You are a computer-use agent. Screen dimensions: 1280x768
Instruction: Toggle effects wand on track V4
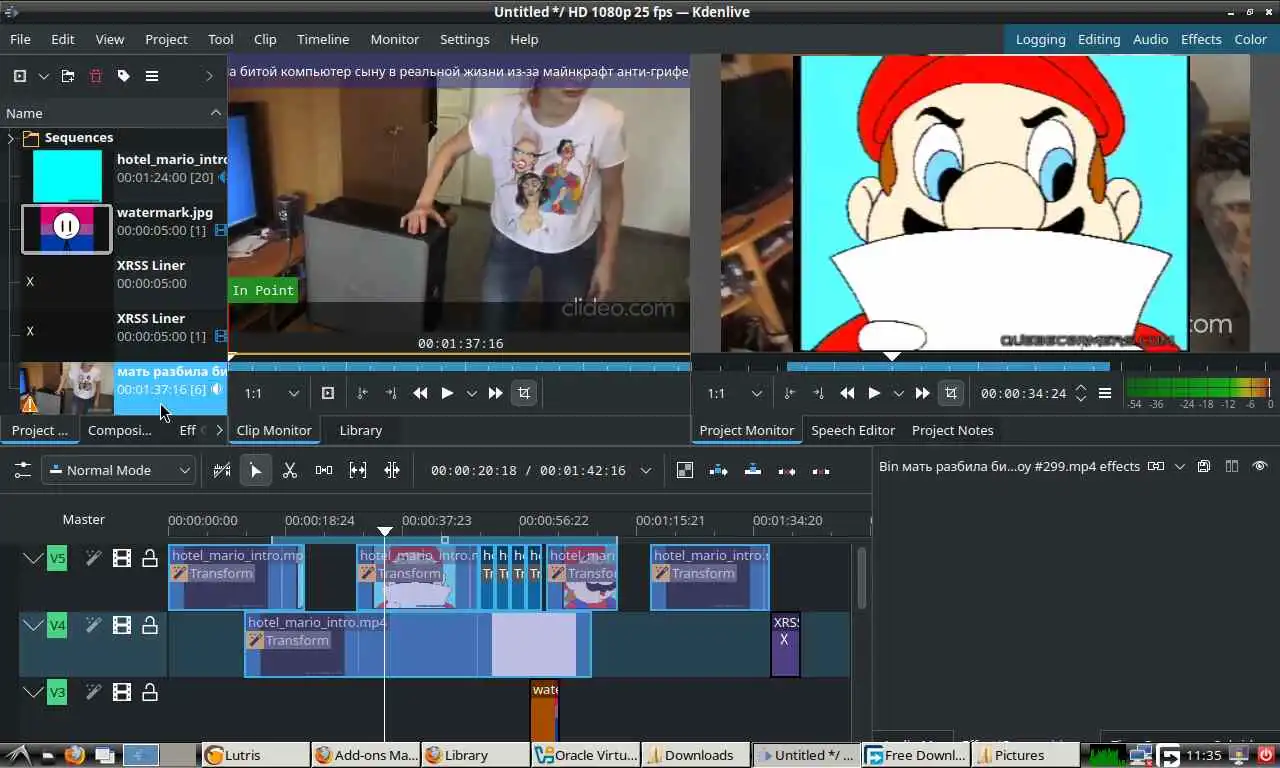tap(93, 625)
